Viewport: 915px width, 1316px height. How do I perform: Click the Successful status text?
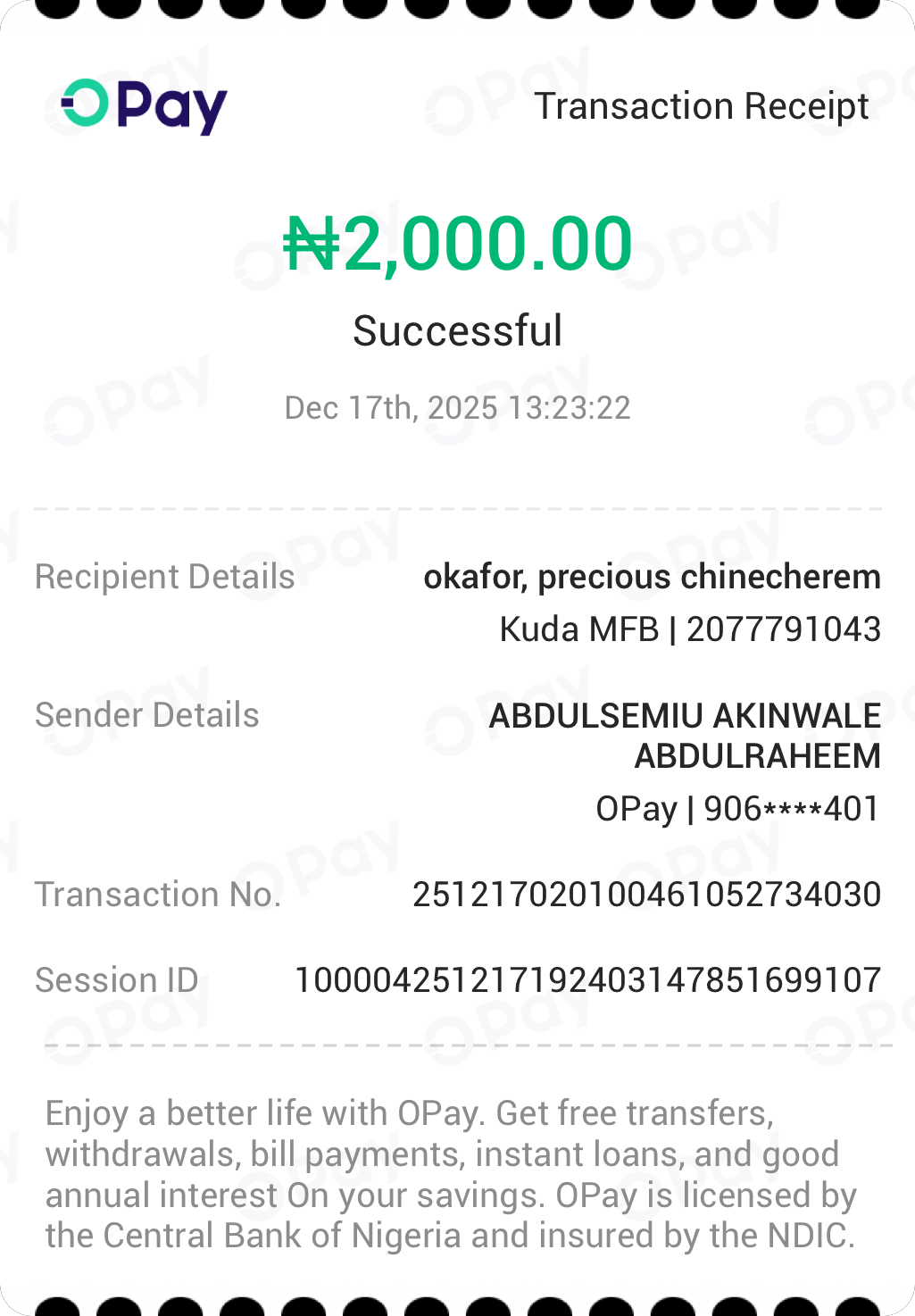(x=457, y=331)
